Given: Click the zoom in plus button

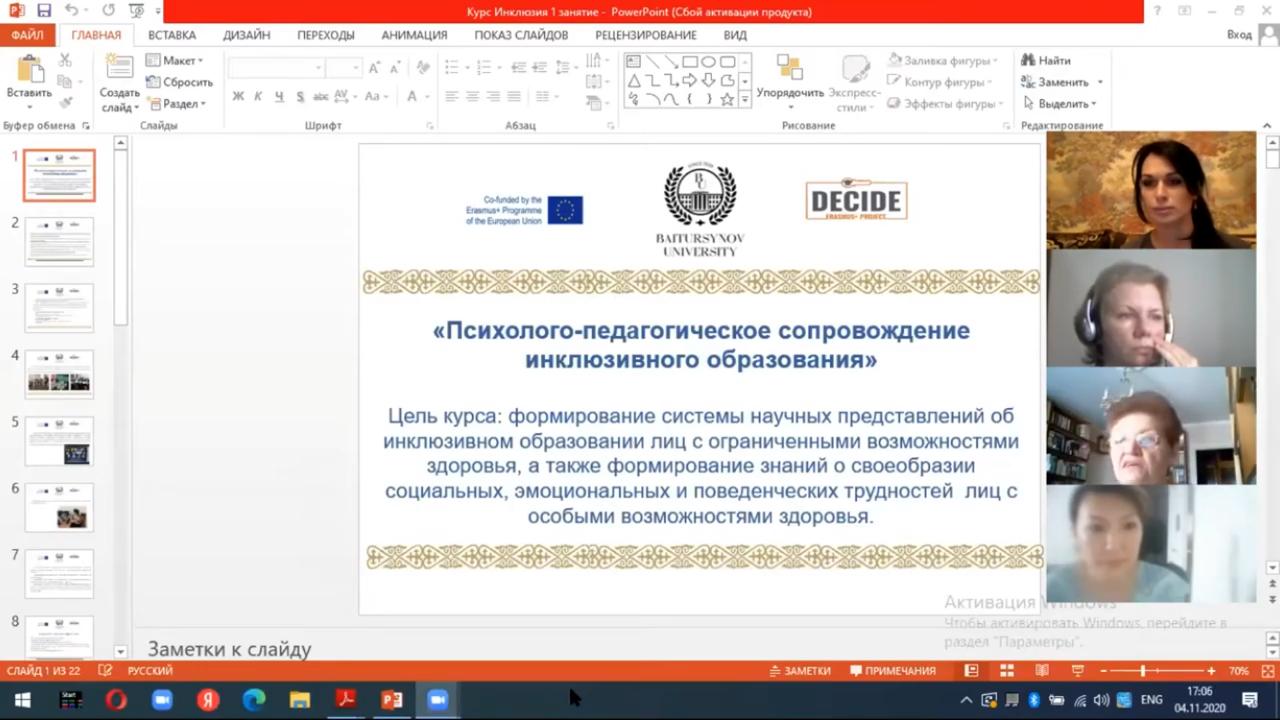Looking at the screenshot, I should click(x=1211, y=671).
